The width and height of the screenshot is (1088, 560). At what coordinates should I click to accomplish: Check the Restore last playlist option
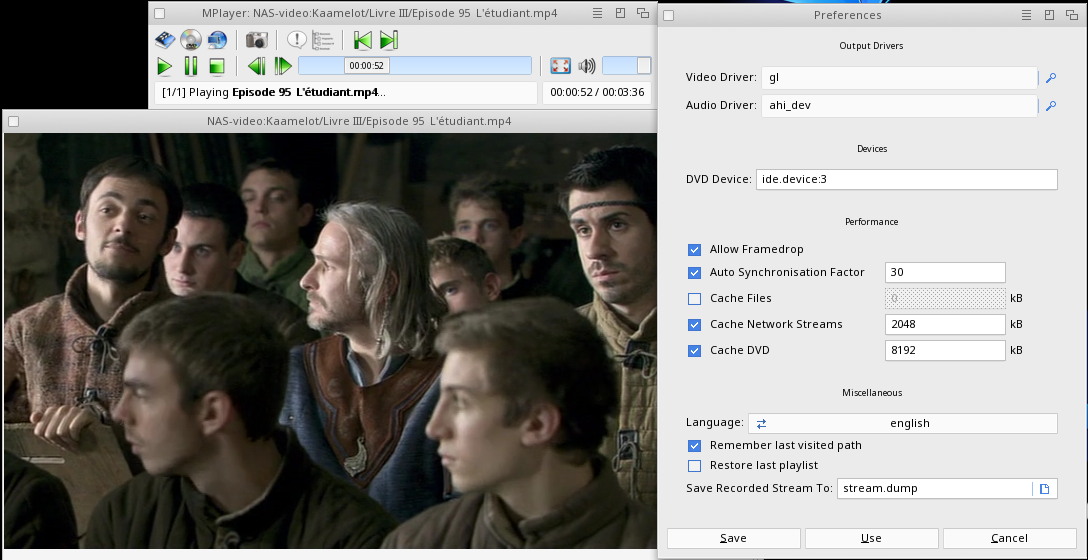(x=695, y=465)
